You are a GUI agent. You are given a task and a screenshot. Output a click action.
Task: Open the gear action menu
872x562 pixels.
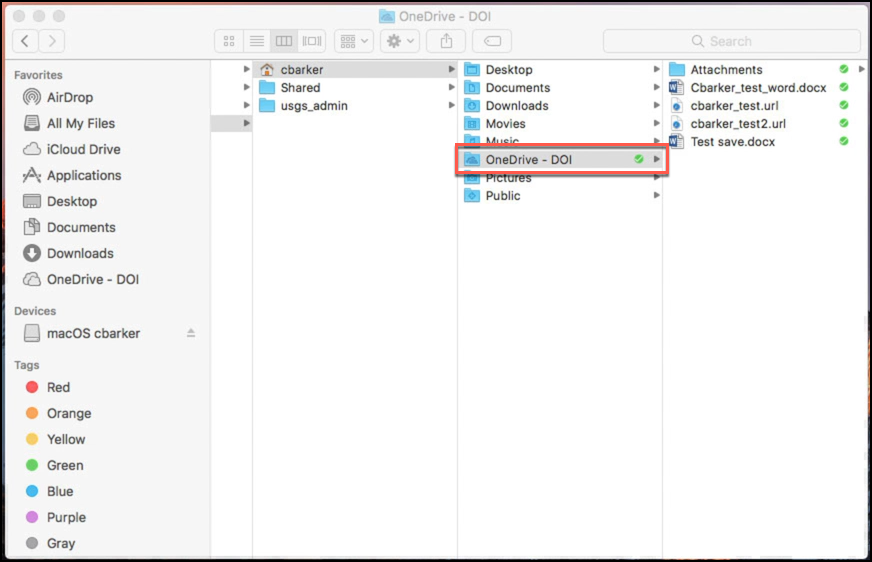400,41
